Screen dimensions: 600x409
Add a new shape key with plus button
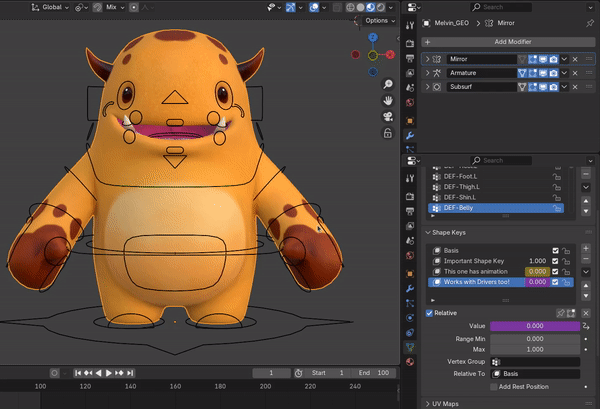[586, 248]
